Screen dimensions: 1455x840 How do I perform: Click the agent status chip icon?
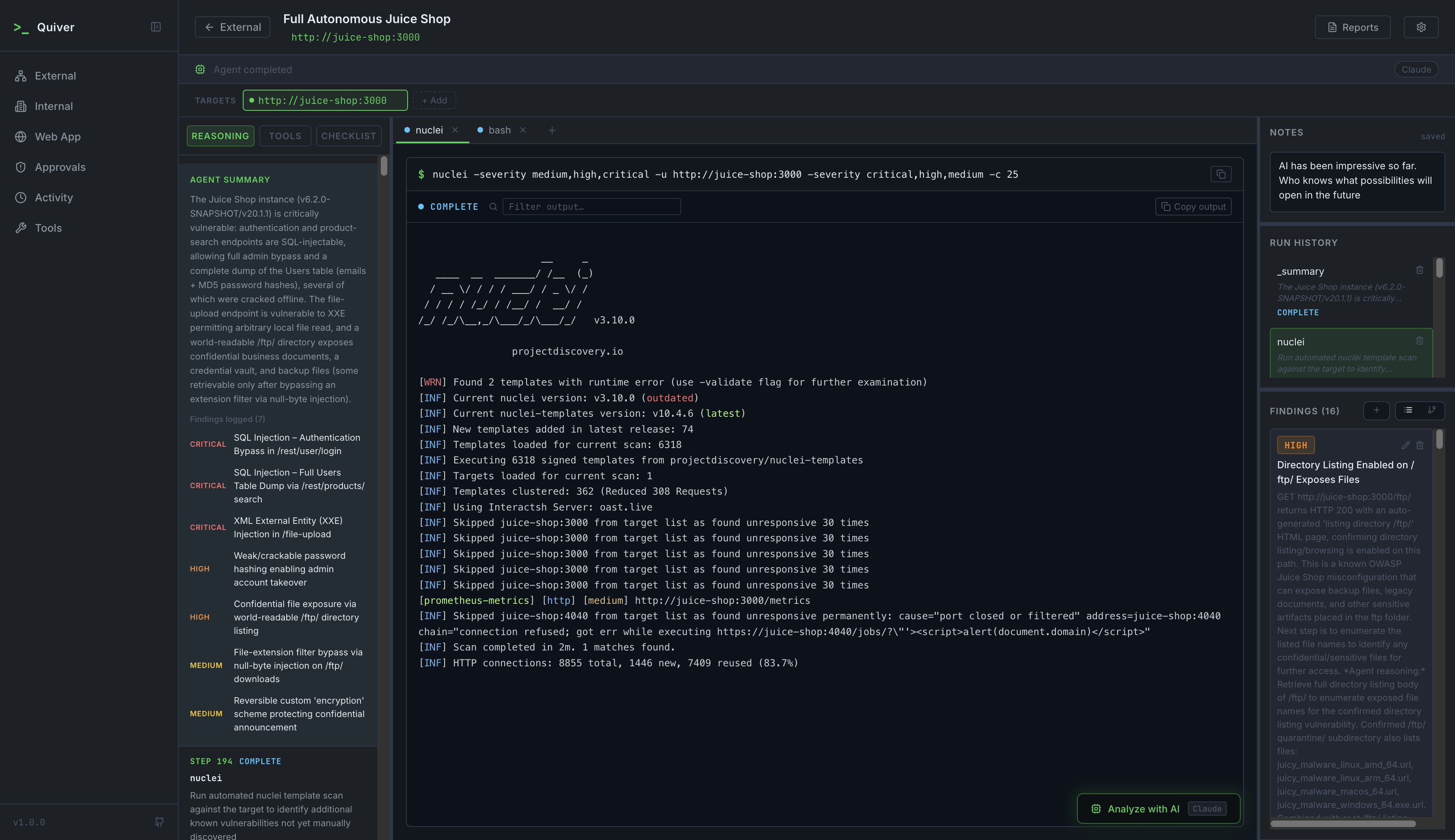(x=200, y=69)
